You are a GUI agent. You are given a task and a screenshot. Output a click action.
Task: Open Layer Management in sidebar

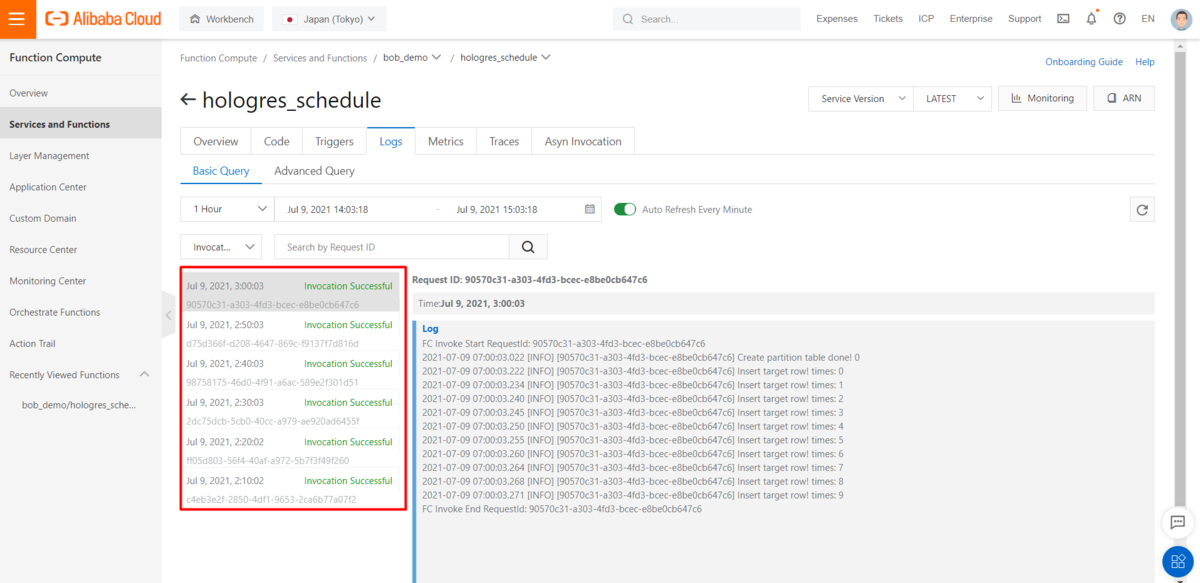click(x=80, y=156)
